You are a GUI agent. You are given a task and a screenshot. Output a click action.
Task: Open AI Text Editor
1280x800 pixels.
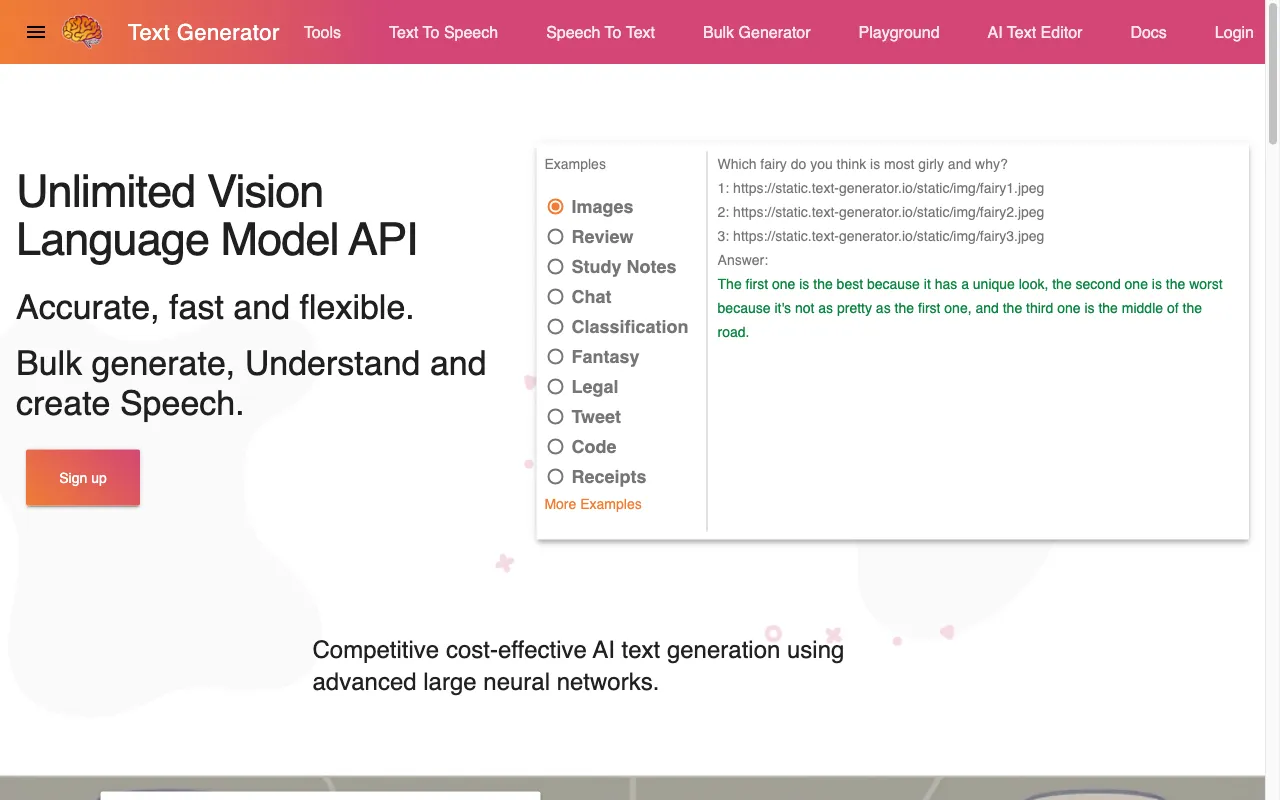point(1035,32)
